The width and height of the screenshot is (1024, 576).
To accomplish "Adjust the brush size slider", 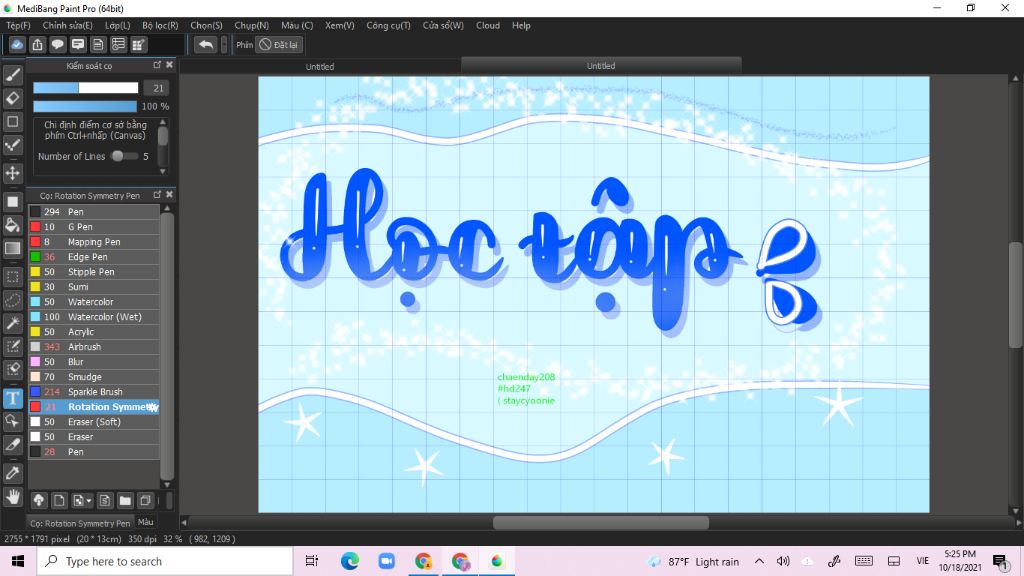I will click(x=86, y=88).
